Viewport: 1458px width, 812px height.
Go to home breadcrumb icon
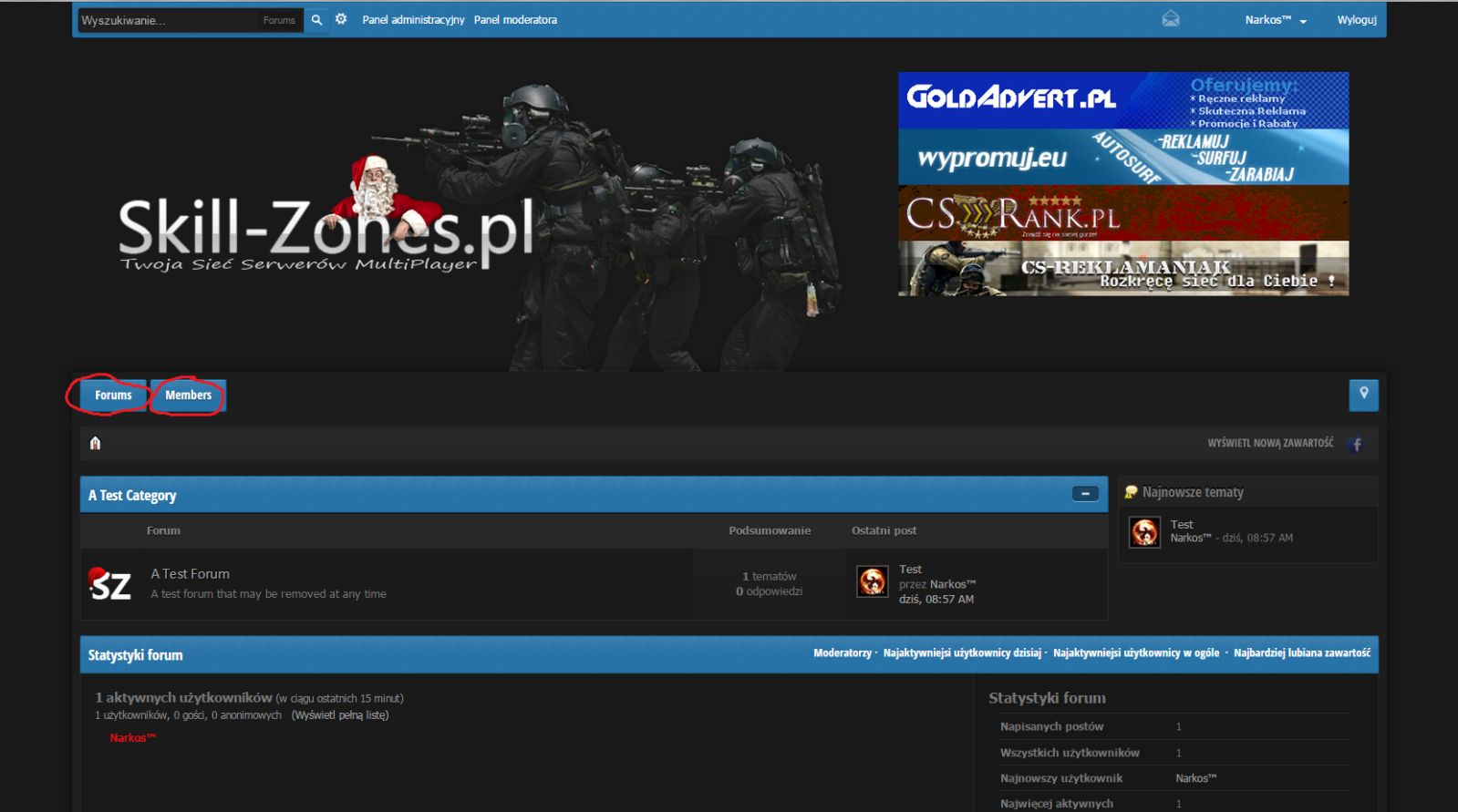pos(95,443)
